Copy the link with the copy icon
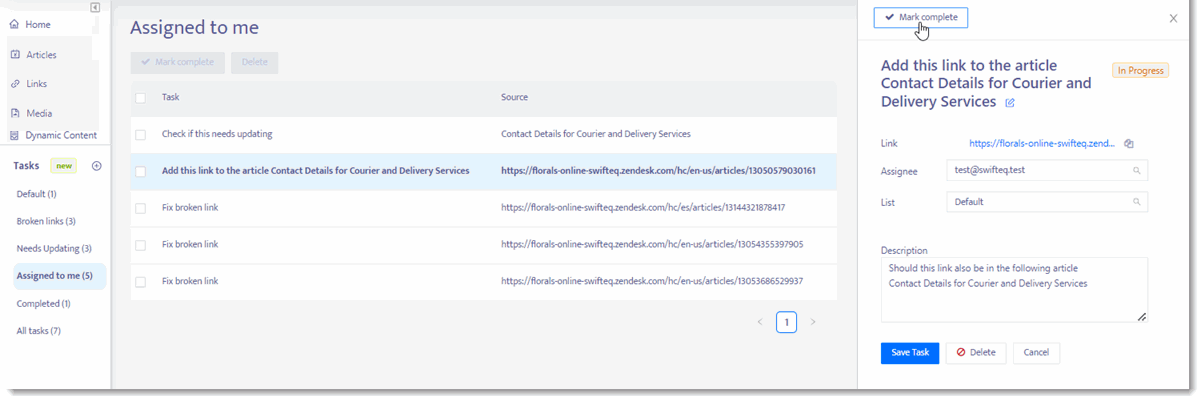 pyautogui.click(x=1128, y=144)
